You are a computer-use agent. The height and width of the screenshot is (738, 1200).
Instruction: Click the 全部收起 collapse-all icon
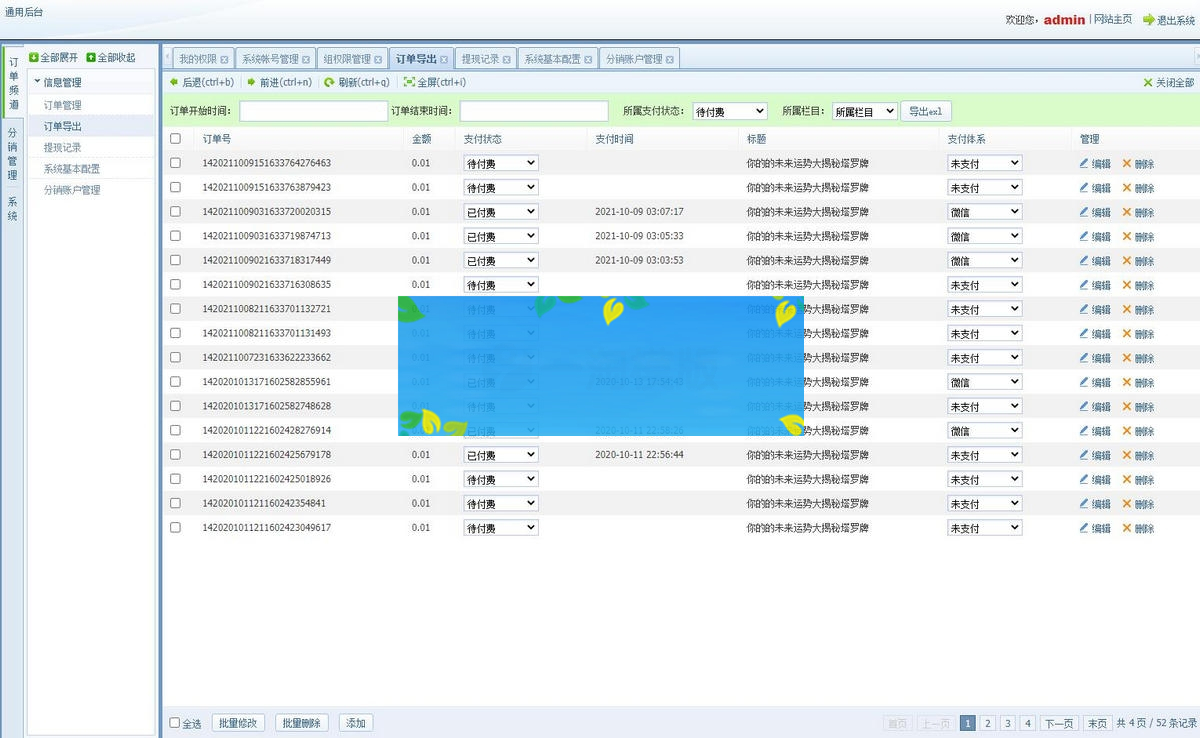(x=91, y=58)
